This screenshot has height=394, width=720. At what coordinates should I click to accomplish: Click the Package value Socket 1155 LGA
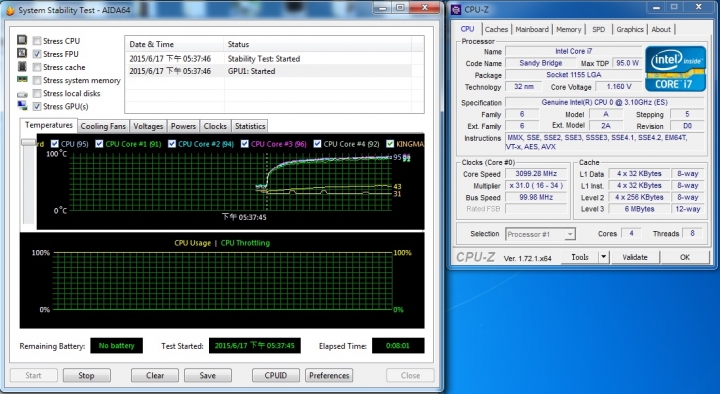574,74
